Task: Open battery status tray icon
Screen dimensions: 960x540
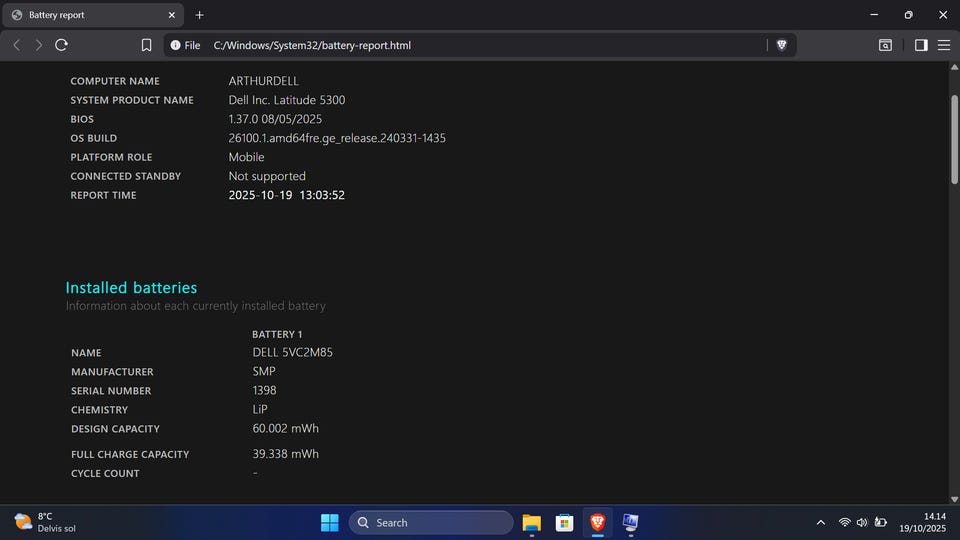Action: click(880, 522)
